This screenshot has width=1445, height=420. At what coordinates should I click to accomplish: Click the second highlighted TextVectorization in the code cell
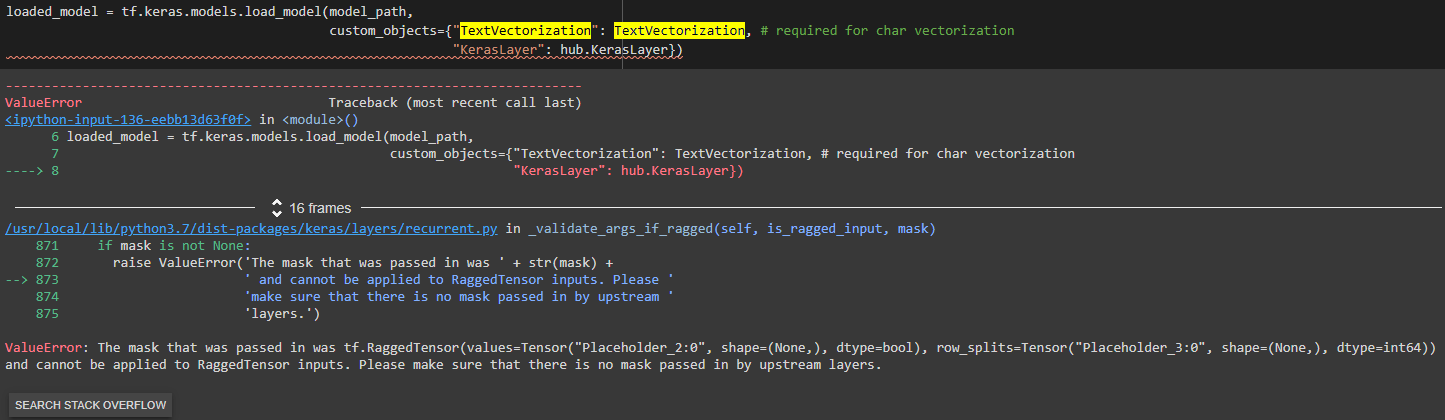pos(680,31)
